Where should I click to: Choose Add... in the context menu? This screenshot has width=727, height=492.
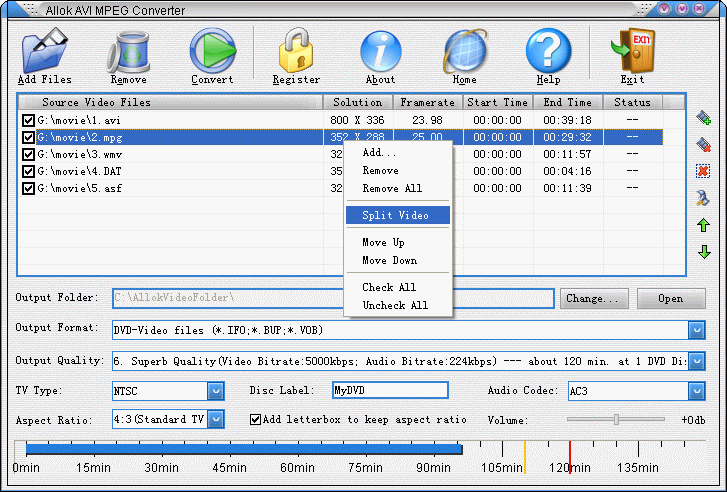tap(398, 153)
